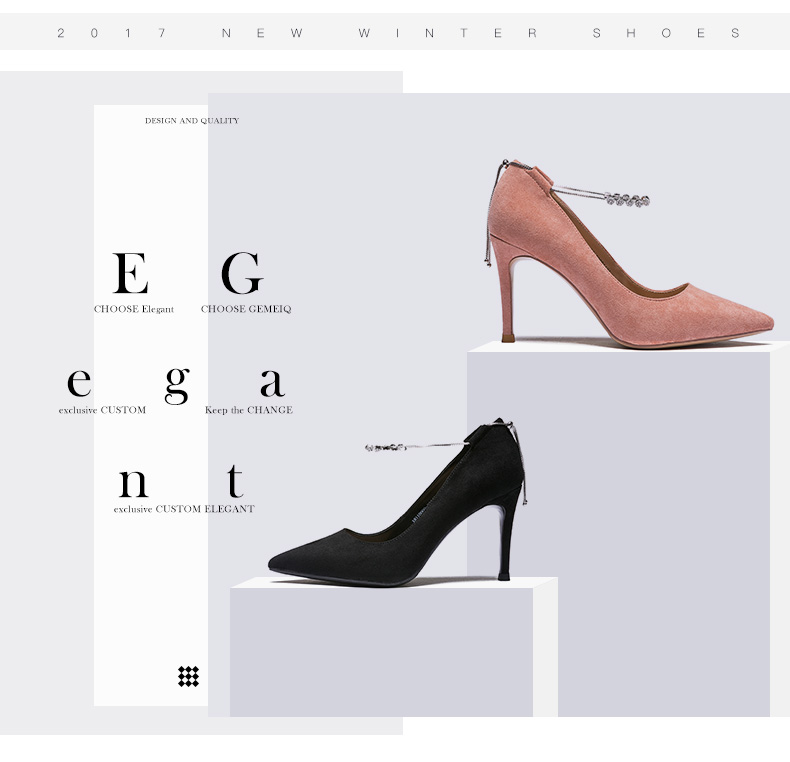The width and height of the screenshot is (790, 762).
Task: Click the large lowercase letter e
Action: (79, 382)
